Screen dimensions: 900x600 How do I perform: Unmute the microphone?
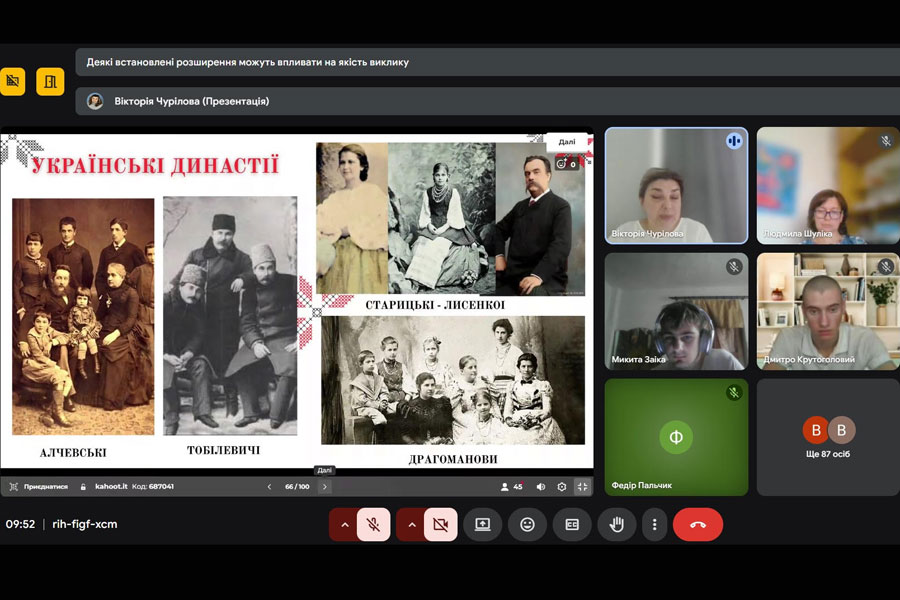[373, 524]
